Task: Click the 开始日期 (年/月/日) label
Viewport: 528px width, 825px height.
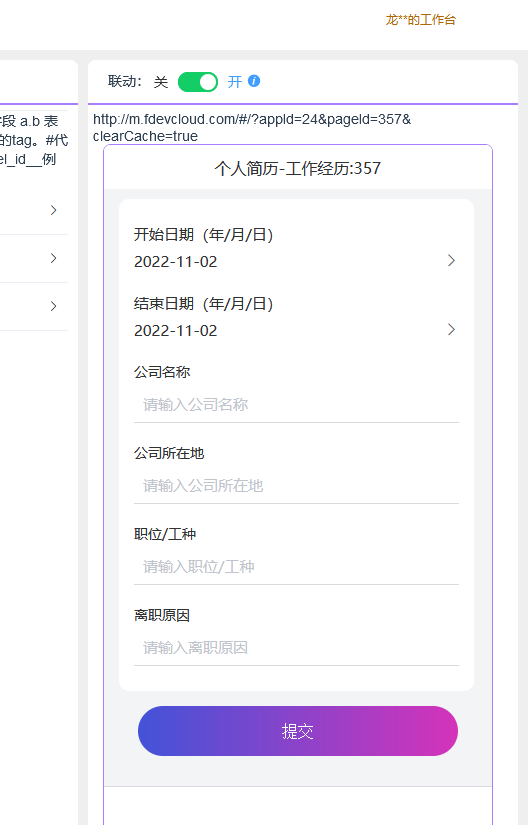Action: coord(204,235)
